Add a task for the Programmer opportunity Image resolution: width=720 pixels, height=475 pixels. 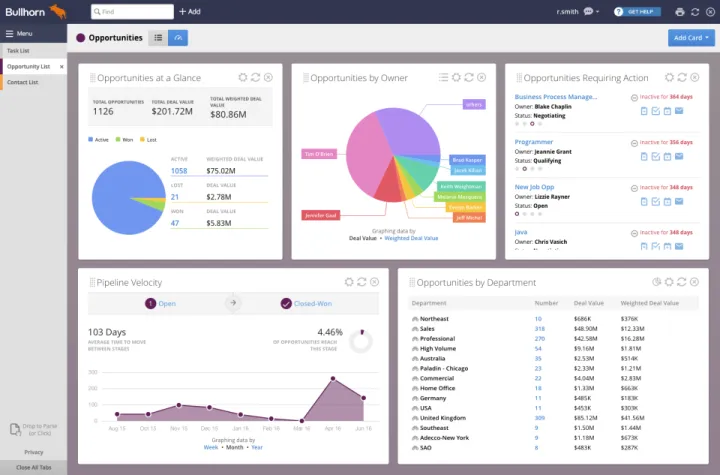coord(655,157)
